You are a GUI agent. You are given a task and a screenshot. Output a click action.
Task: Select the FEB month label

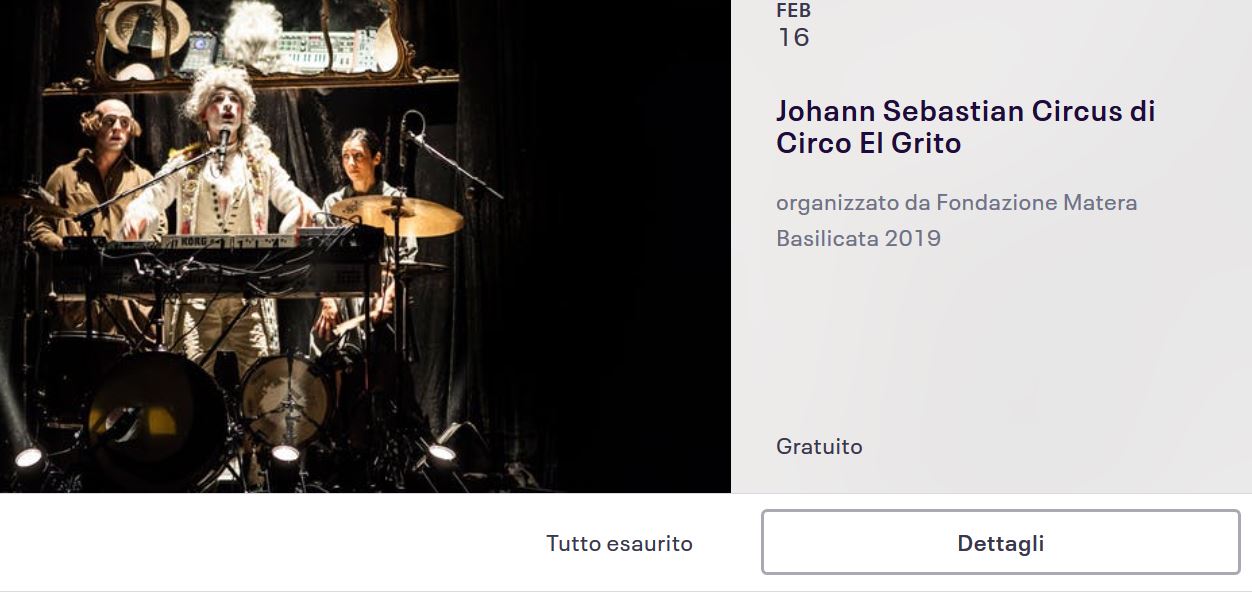tap(793, 11)
